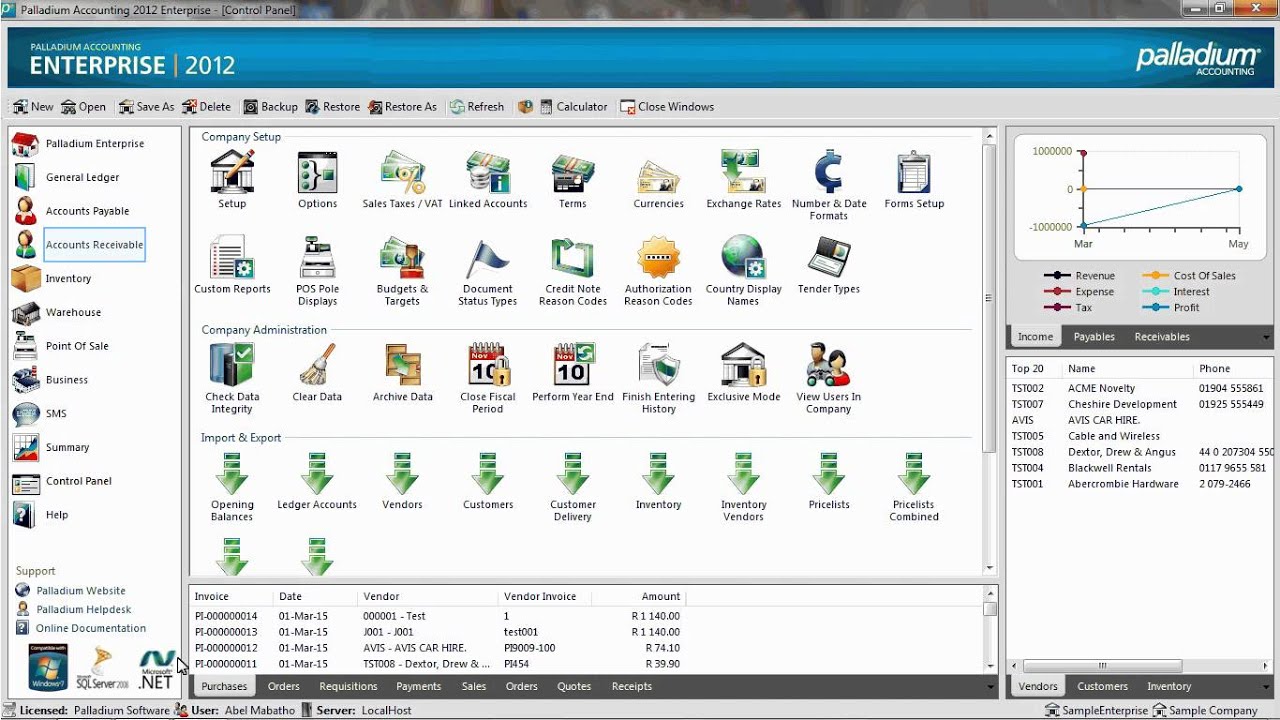Switch to the Receipts tab
1280x720 pixels.
pos(631,686)
